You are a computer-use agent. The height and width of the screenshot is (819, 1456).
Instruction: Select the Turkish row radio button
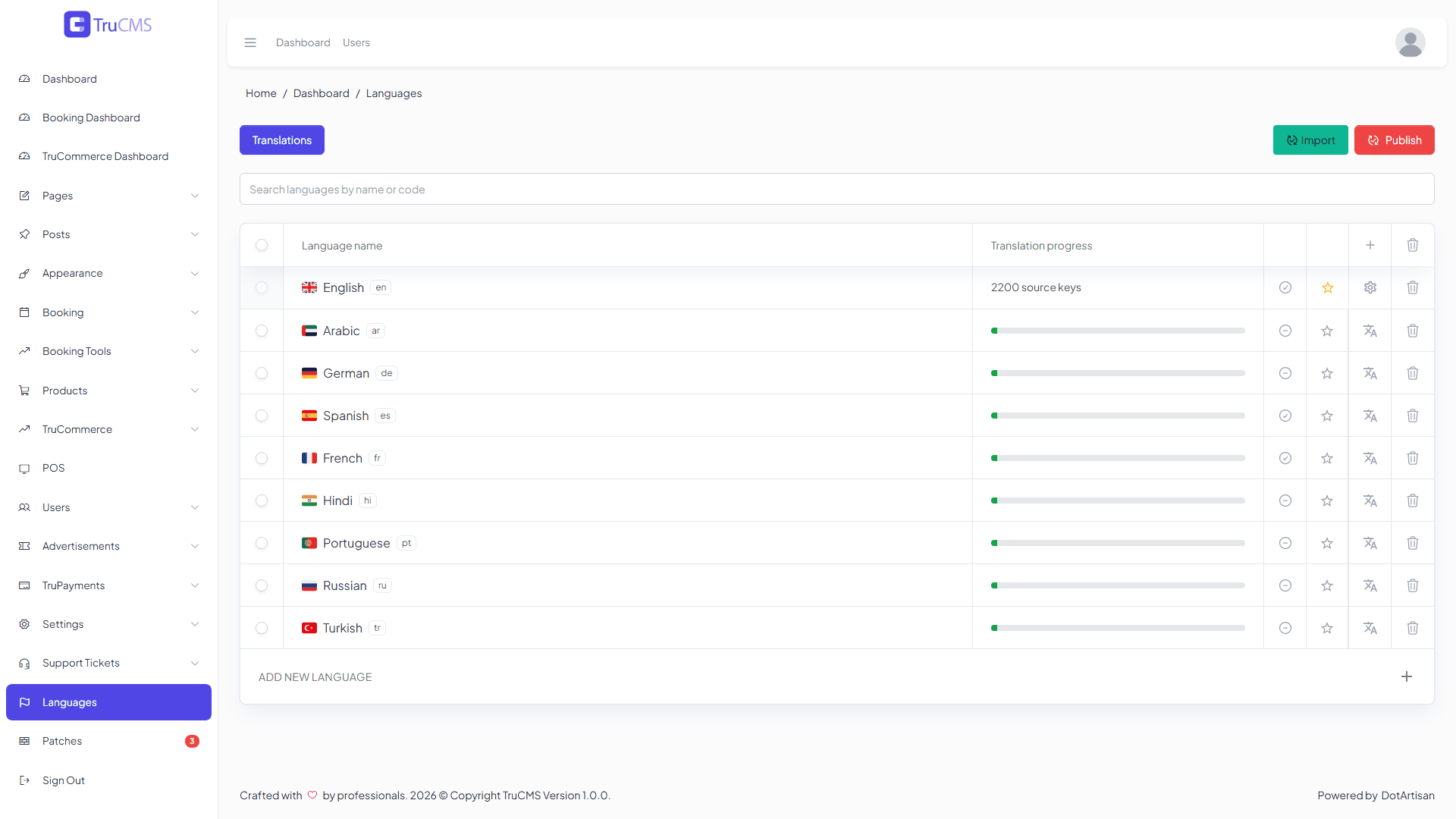[262, 628]
